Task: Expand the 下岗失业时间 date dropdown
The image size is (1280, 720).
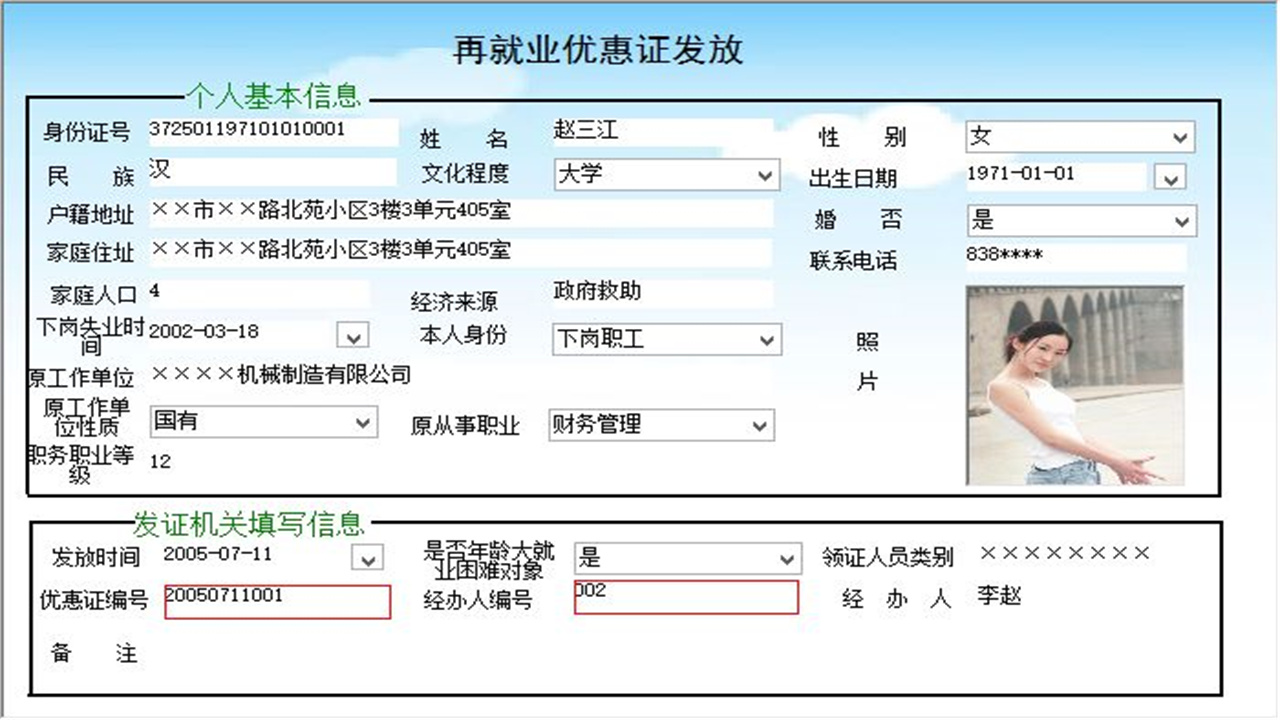Action: [x=352, y=336]
